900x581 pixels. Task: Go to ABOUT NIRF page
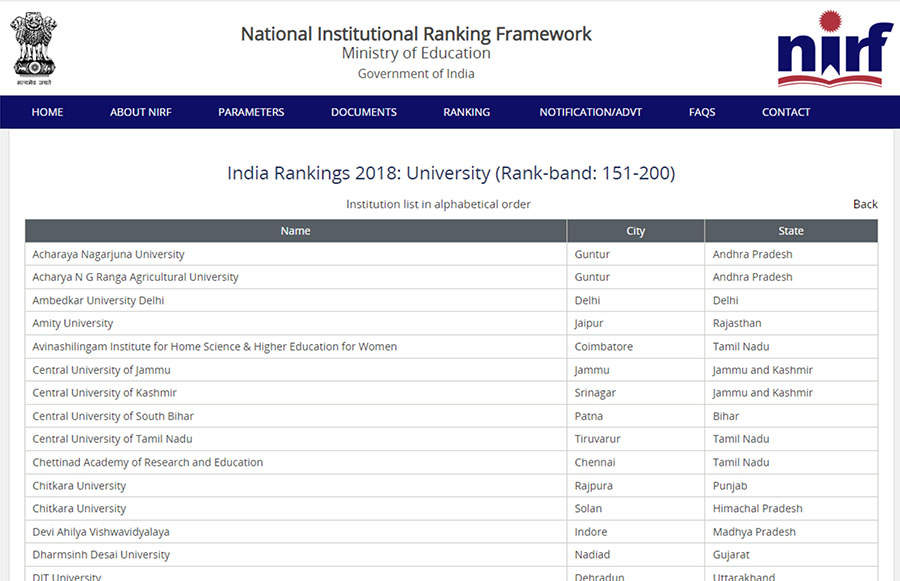(x=141, y=112)
